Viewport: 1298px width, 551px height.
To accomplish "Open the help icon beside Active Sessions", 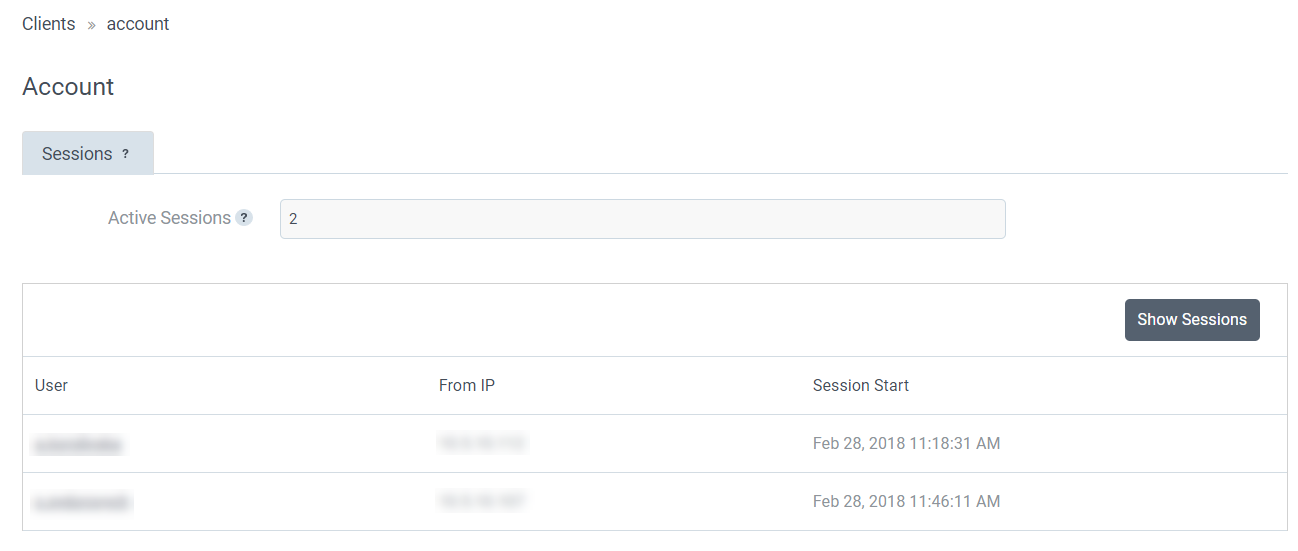I will click(244, 218).
